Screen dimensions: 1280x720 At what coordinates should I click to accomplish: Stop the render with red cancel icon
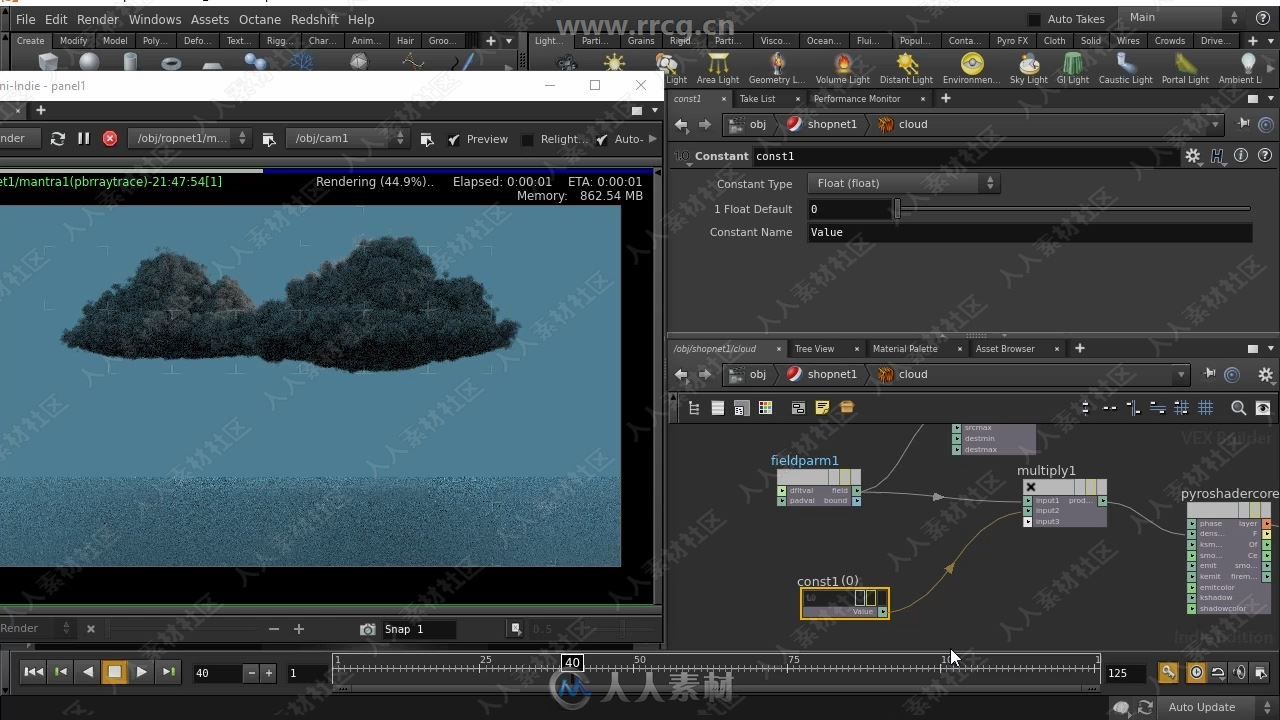[110, 139]
